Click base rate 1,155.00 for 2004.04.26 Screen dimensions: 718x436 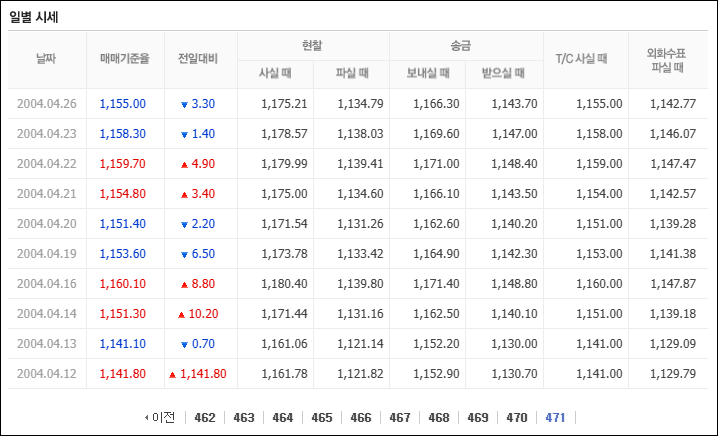[x=123, y=104]
